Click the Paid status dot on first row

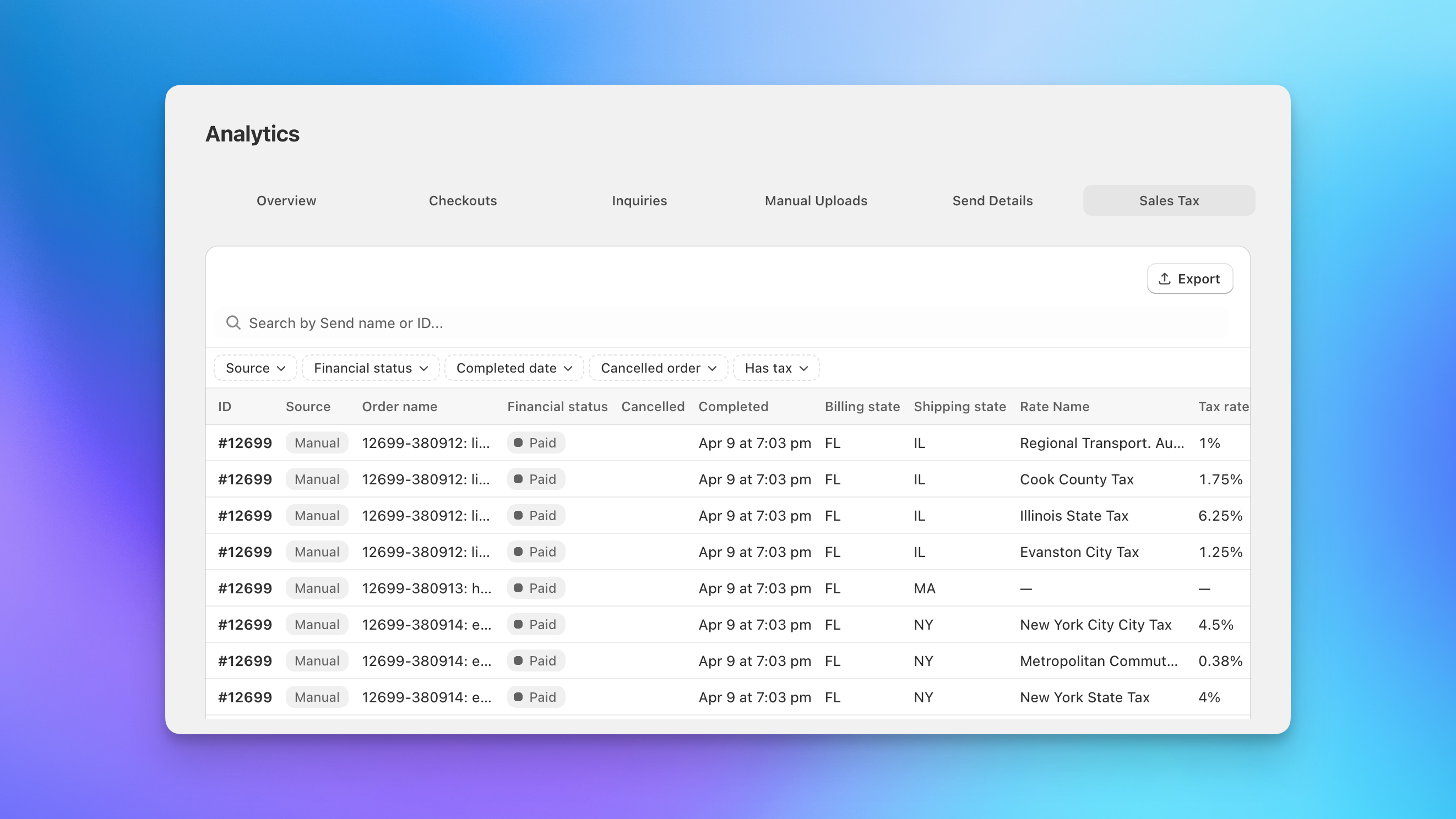pyautogui.click(x=519, y=443)
